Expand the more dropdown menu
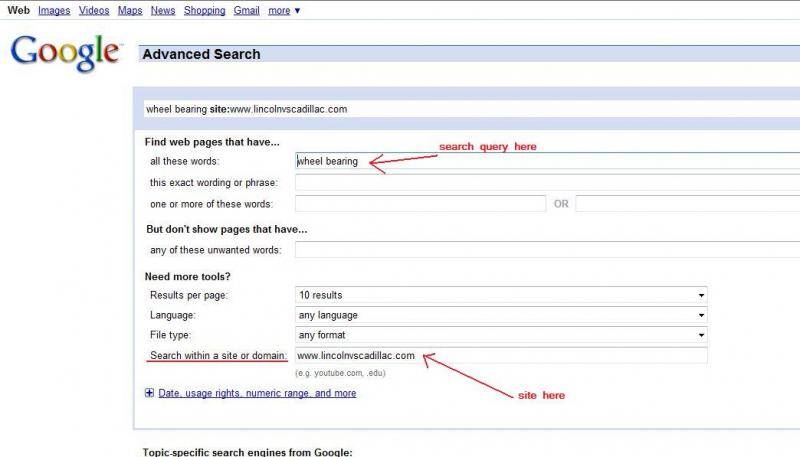This screenshot has width=800, height=457. click(284, 10)
